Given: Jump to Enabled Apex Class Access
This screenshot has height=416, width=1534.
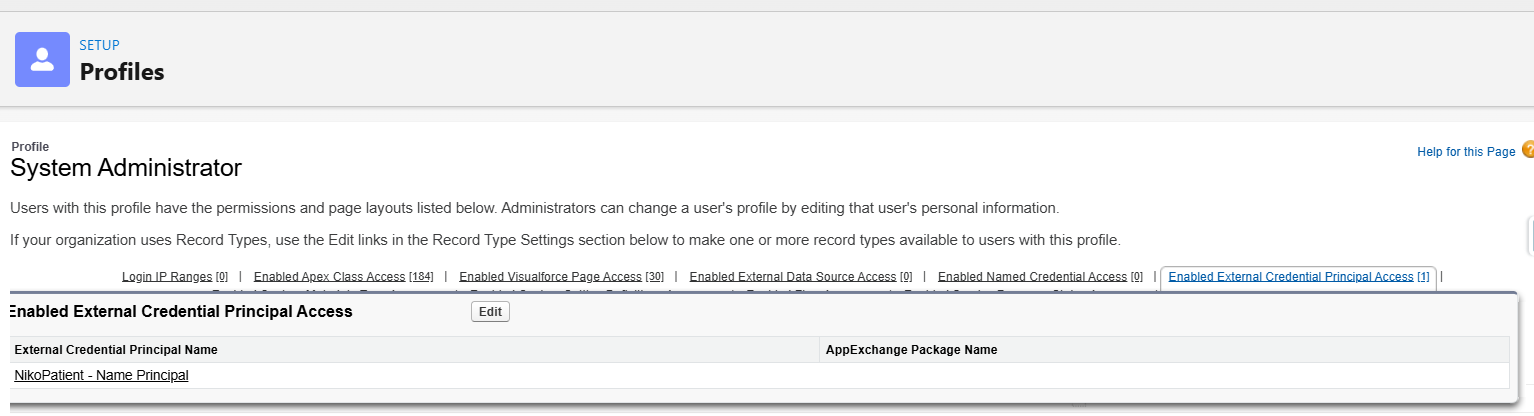Looking at the screenshot, I should click(343, 277).
